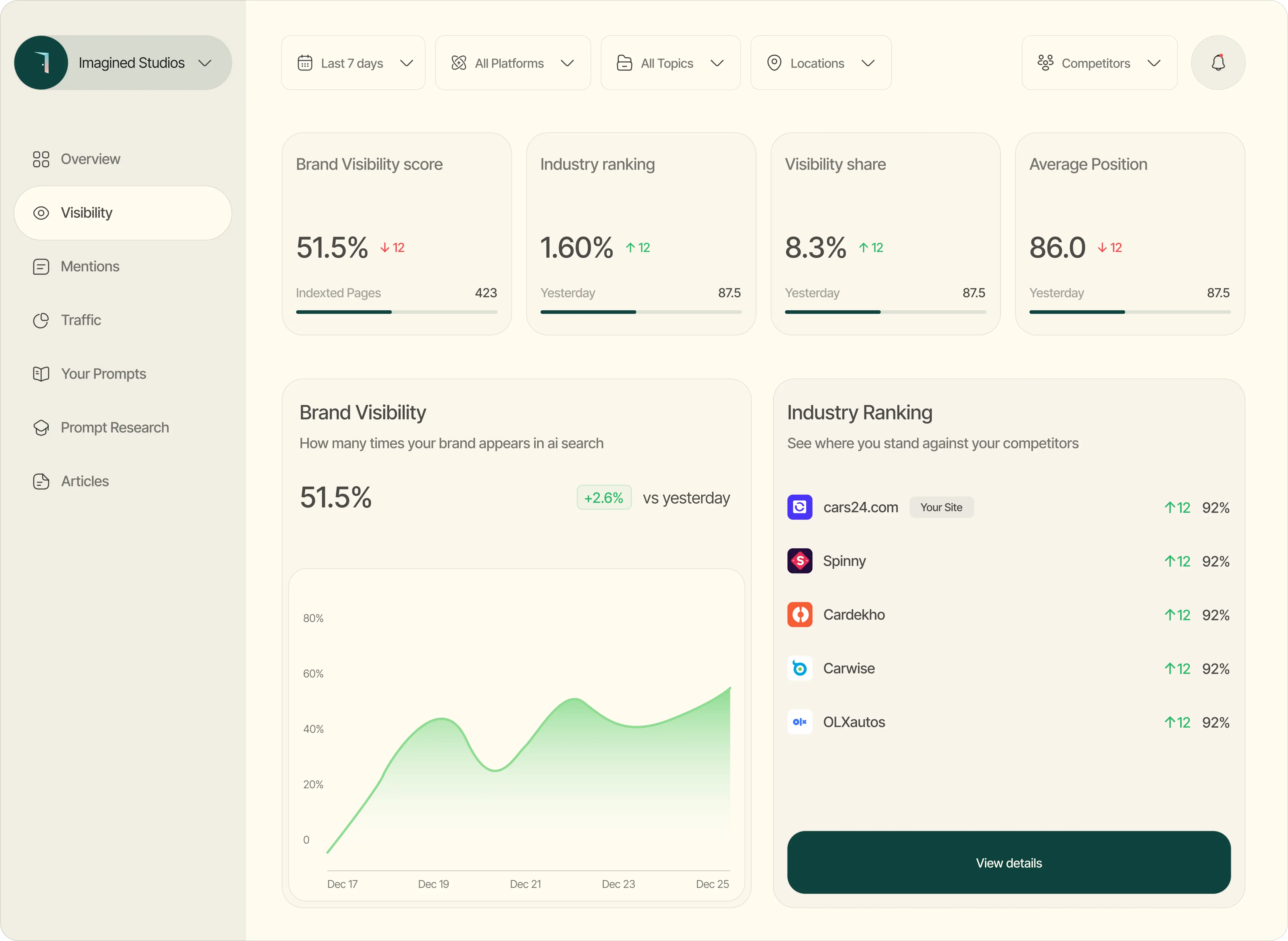Click the Carwise brand icon
The image size is (1288, 941).
799,668
